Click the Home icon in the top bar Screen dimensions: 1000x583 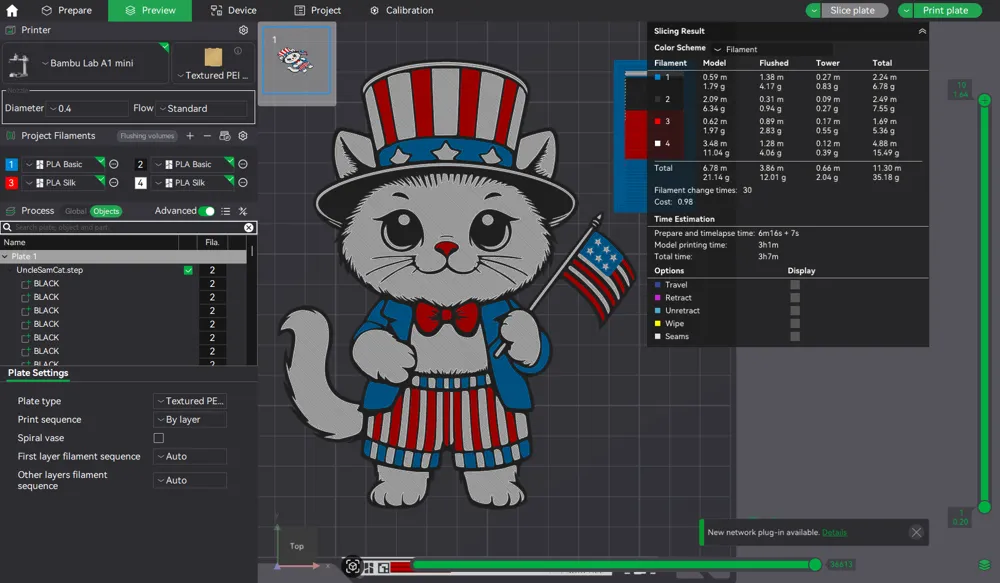[x=10, y=10]
